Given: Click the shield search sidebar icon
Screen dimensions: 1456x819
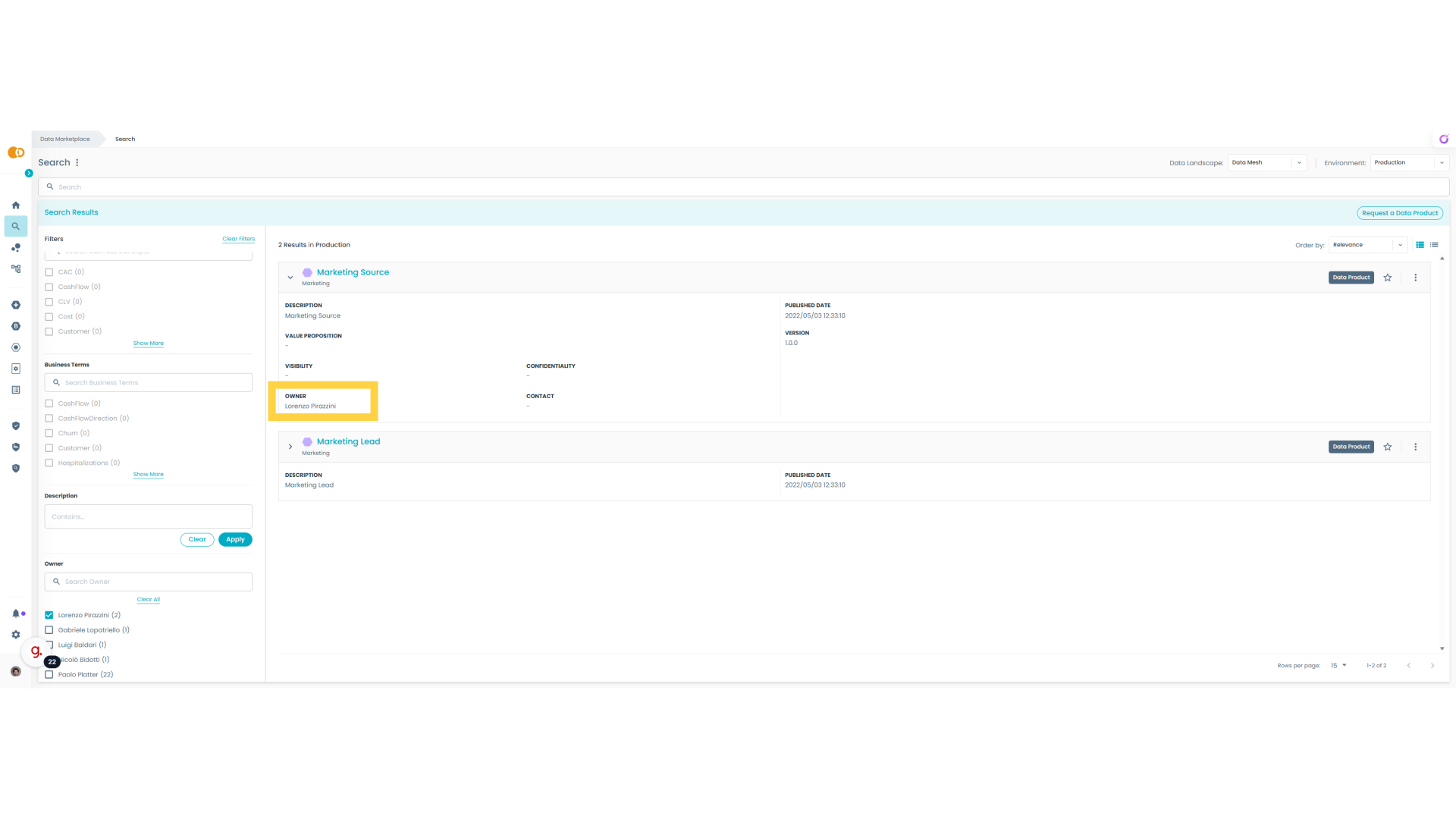Looking at the screenshot, I should [x=16, y=469].
